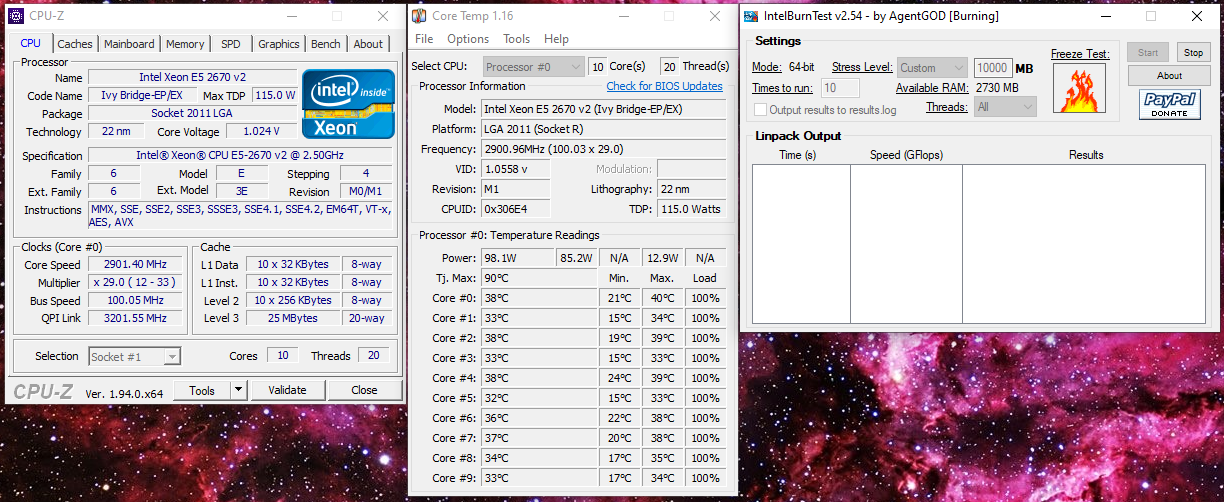This screenshot has width=1224, height=502.
Task: Click the Speed (GFlops) column header
Action: [906, 155]
